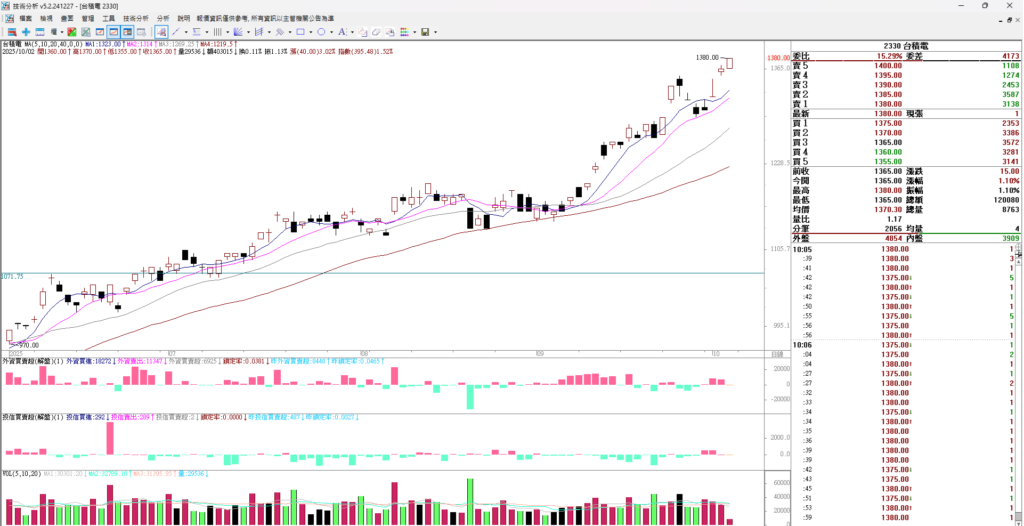Click the blue plus add icon in toolbar
This screenshot has width=1024, height=526.
[26, 32]
